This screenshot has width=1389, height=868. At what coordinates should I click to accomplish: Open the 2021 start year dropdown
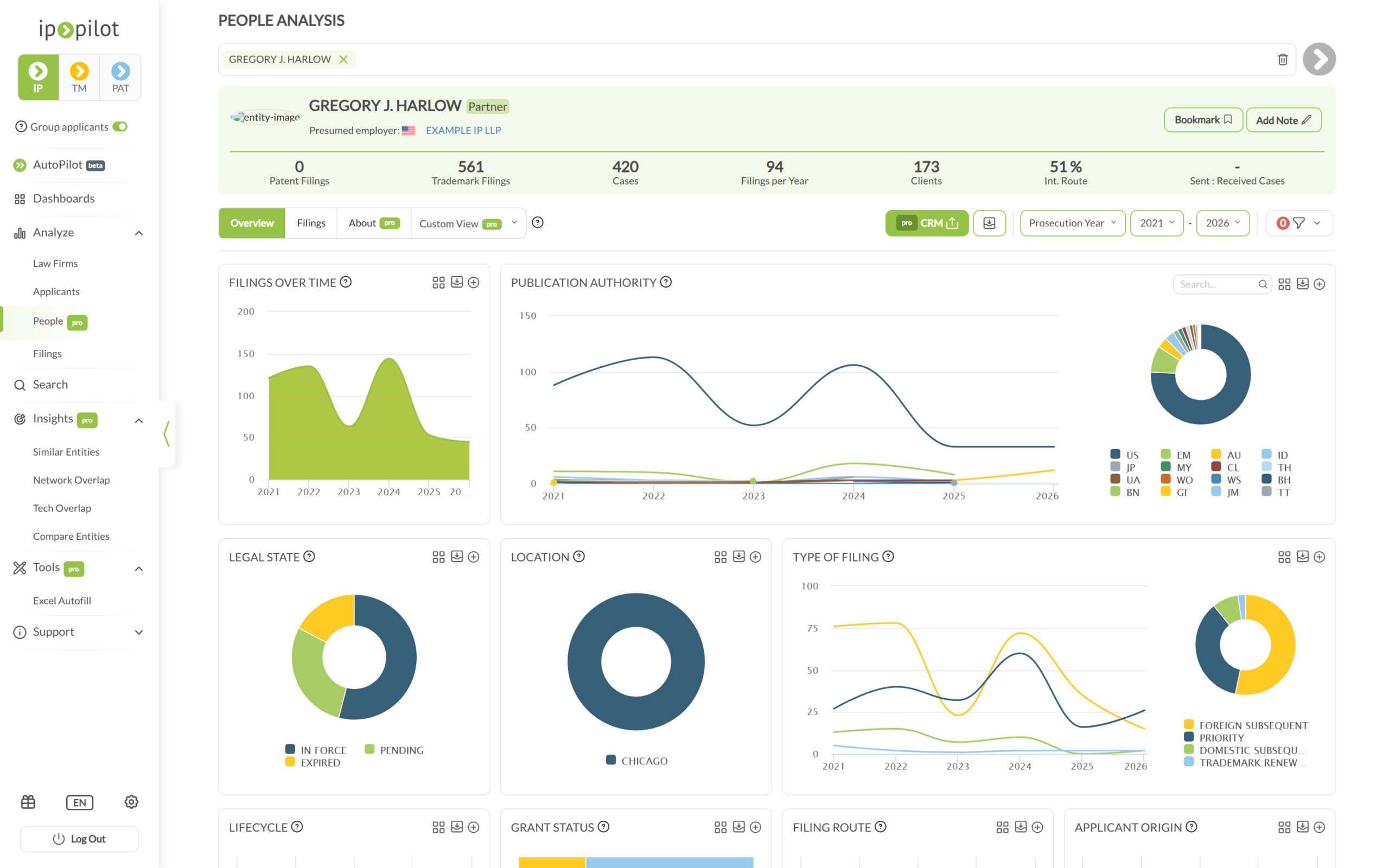pyautogui.click(x=1157, y=223)
